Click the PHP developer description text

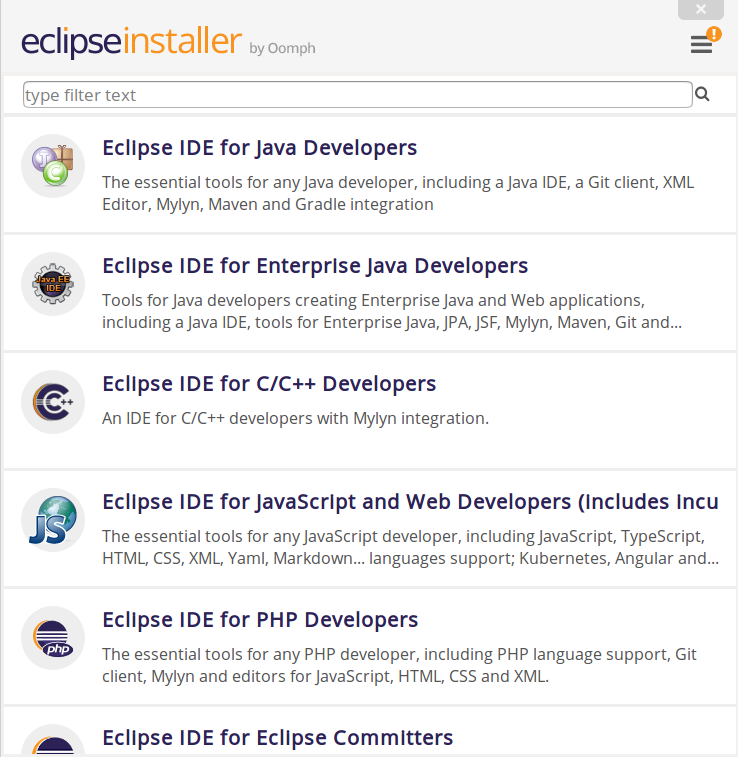[x=399, y=665]
